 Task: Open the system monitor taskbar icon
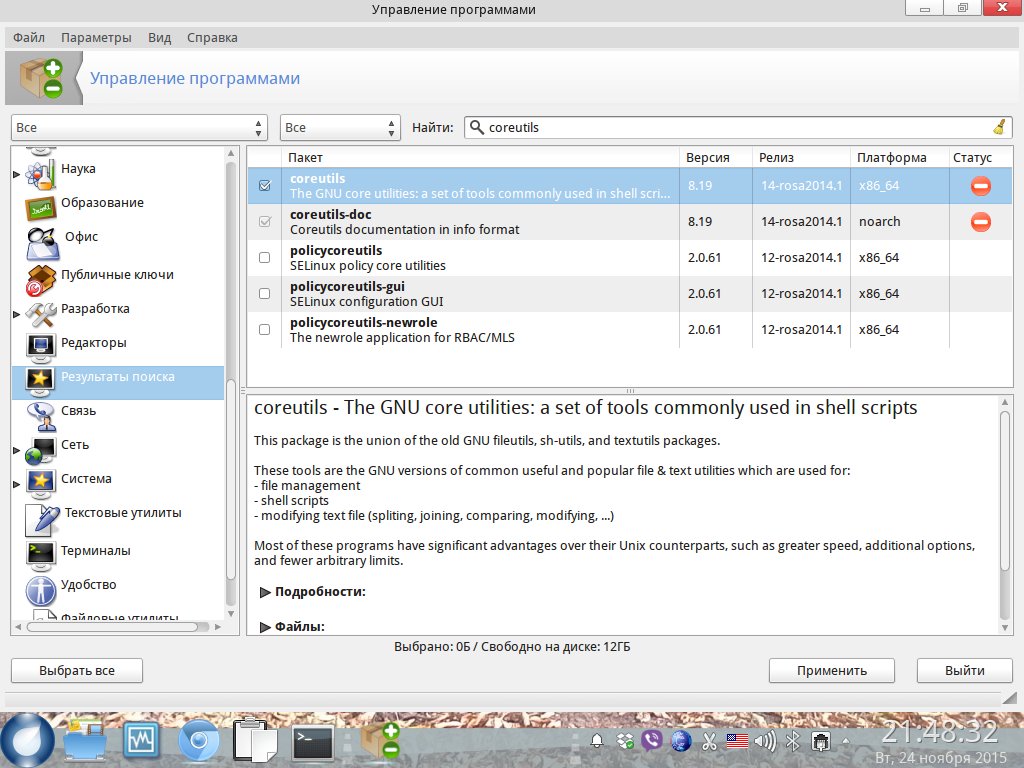coord(141,741)
